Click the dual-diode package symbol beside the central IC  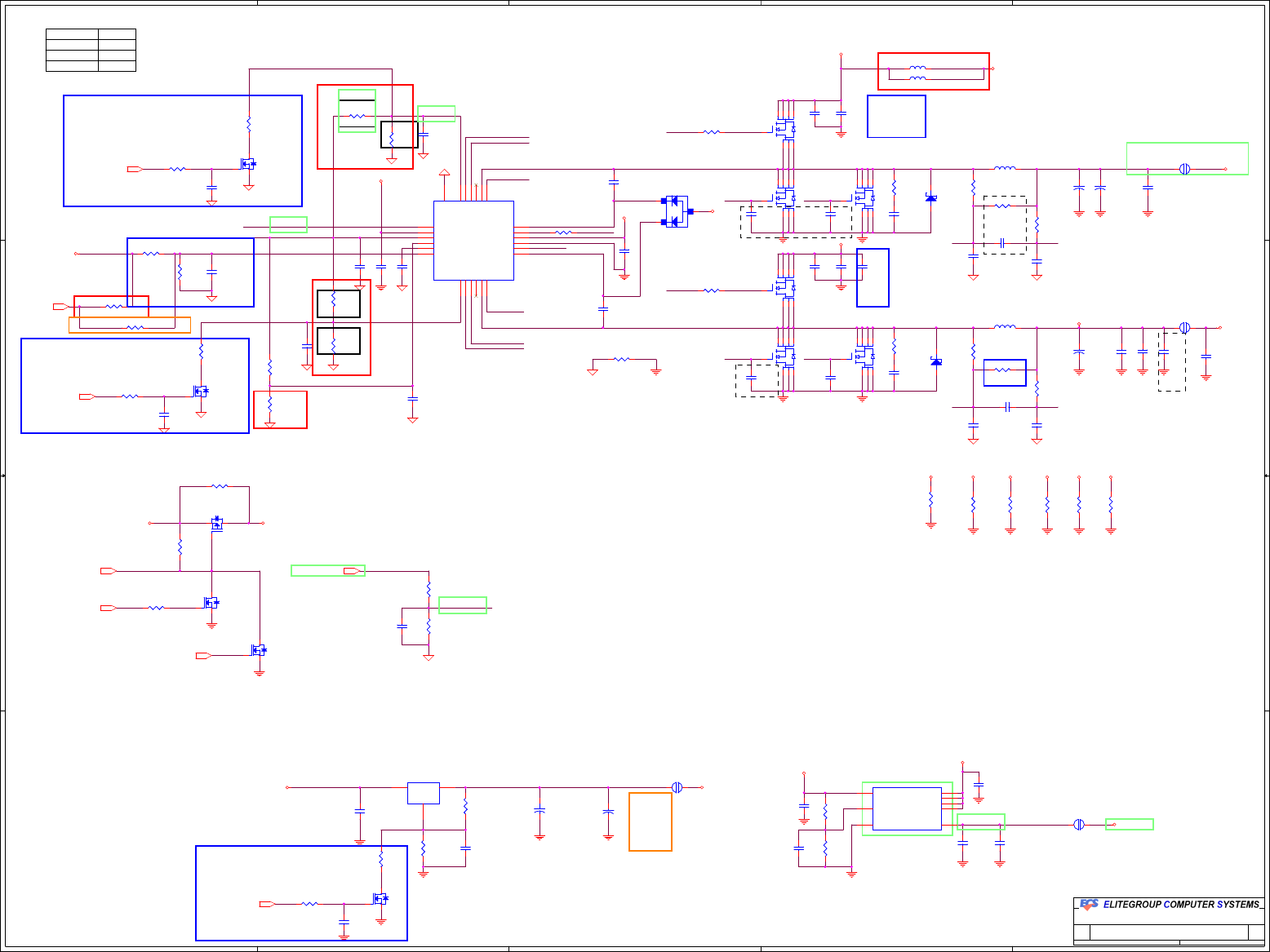pos(677,211)
